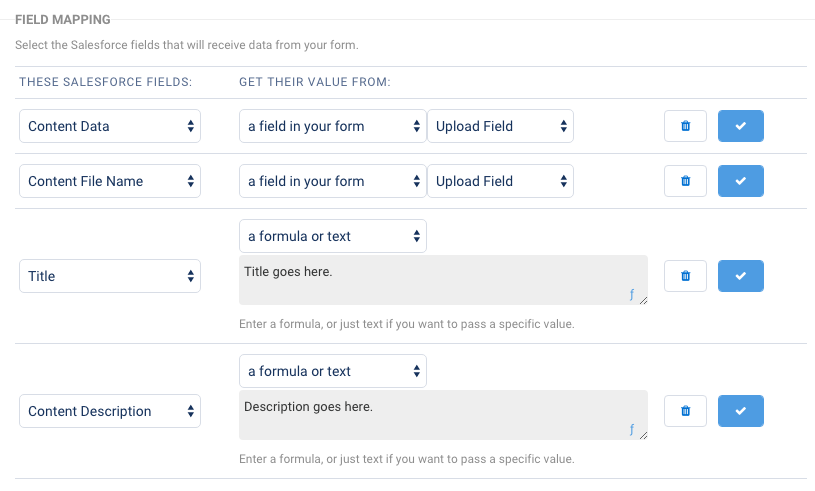The image size is (815, 491).
Task: Save the Content Description mapping with checkmark
Action: (x=740, y=411)
